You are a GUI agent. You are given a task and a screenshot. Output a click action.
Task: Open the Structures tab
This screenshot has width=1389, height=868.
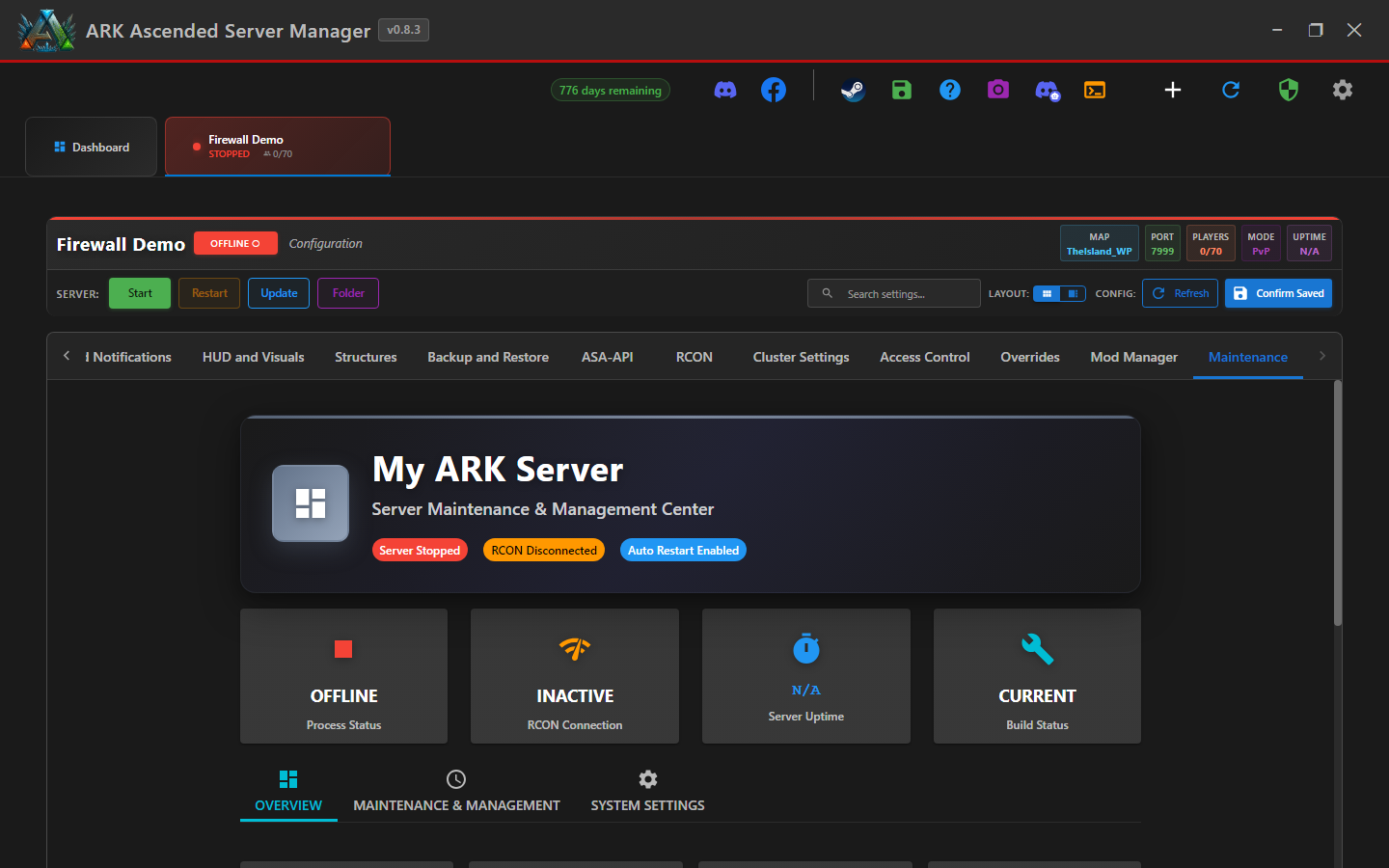(x=366, y=357)
